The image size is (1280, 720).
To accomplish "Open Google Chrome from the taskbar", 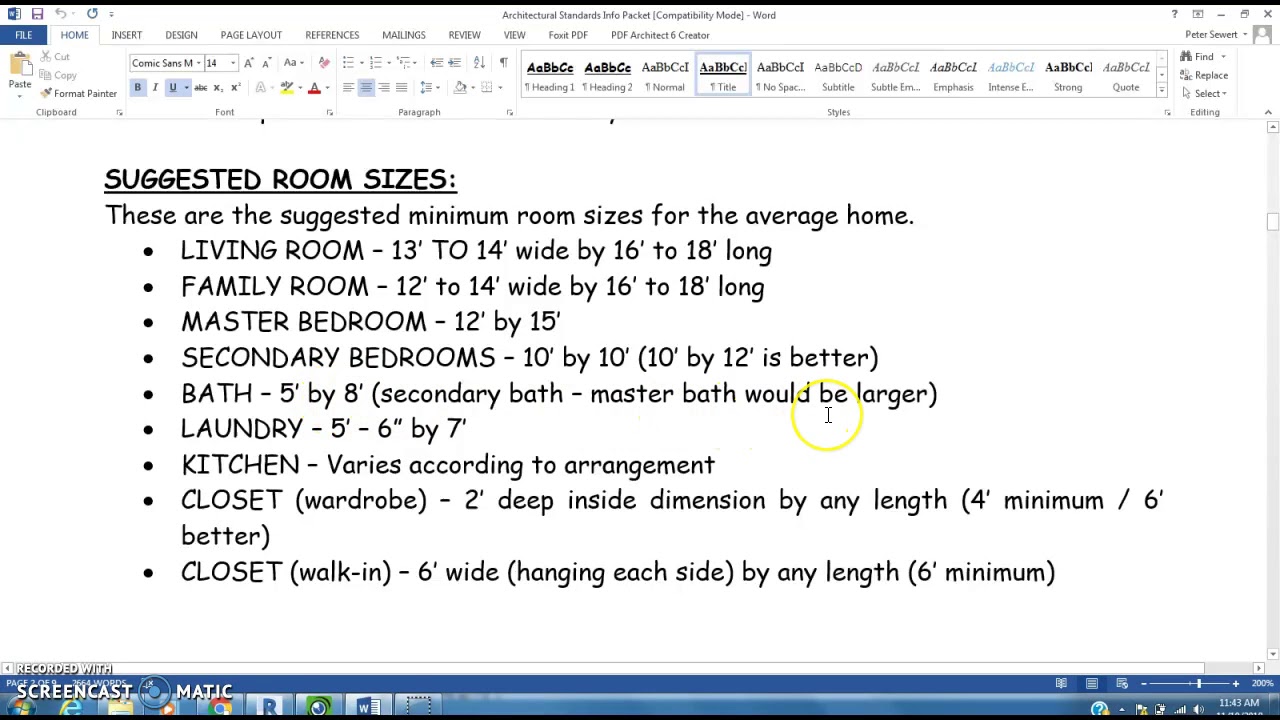I will pyautogui.click(x=220, y=709).
